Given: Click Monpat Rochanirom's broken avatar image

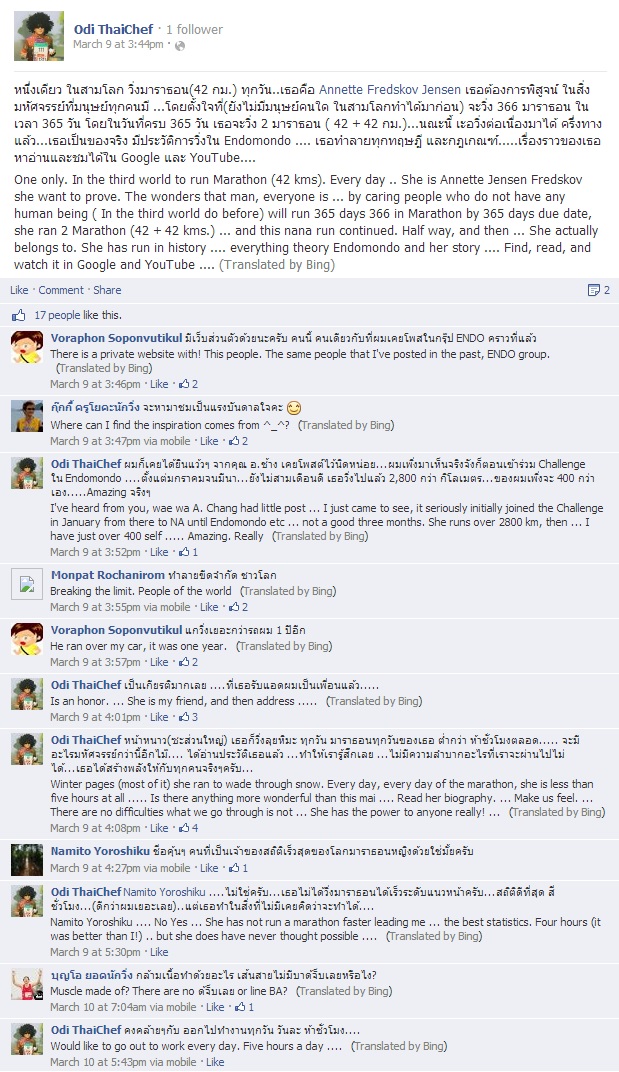Looking at the screenshot, I should click(x=27, y=584).
